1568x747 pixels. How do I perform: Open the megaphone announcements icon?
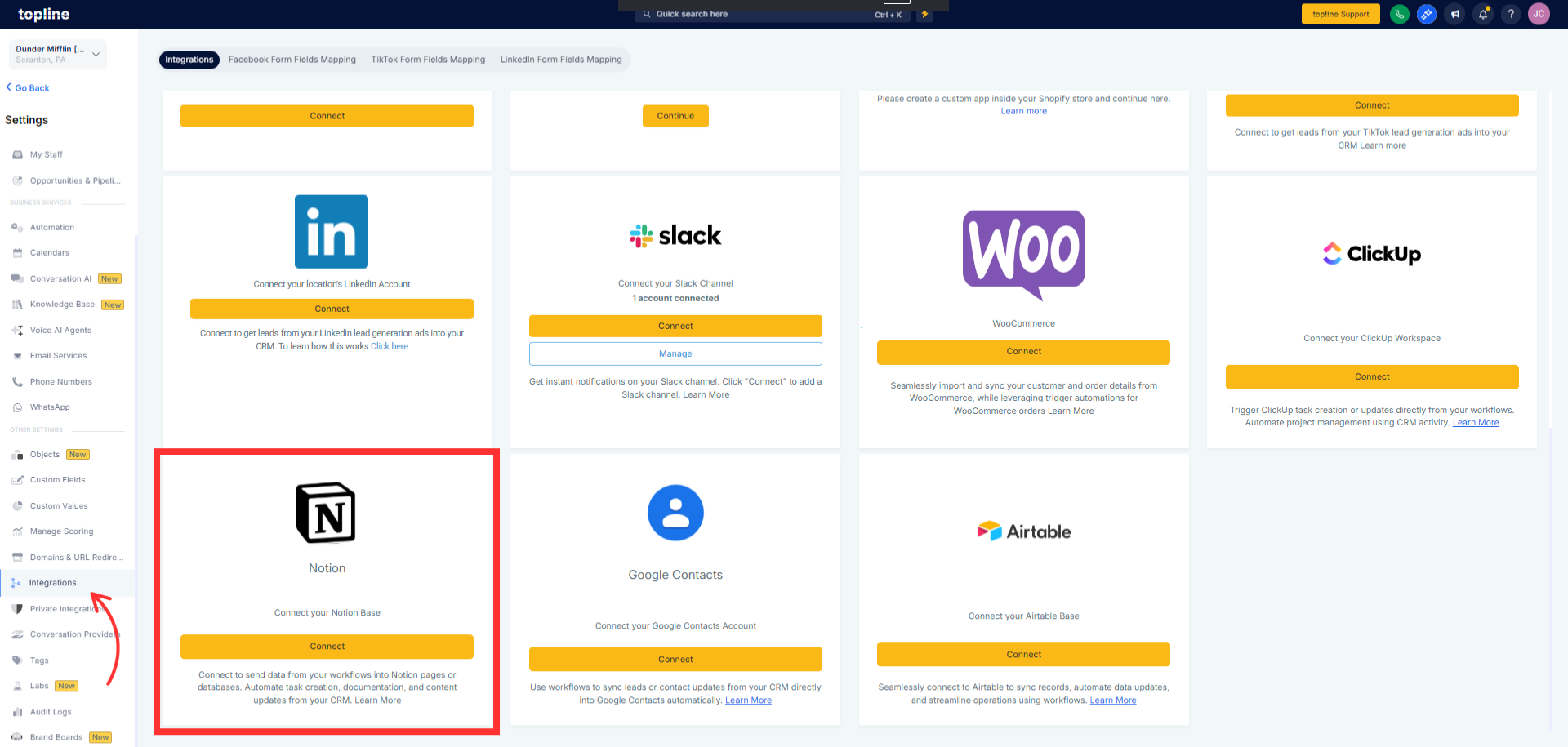pos(1454,14)
